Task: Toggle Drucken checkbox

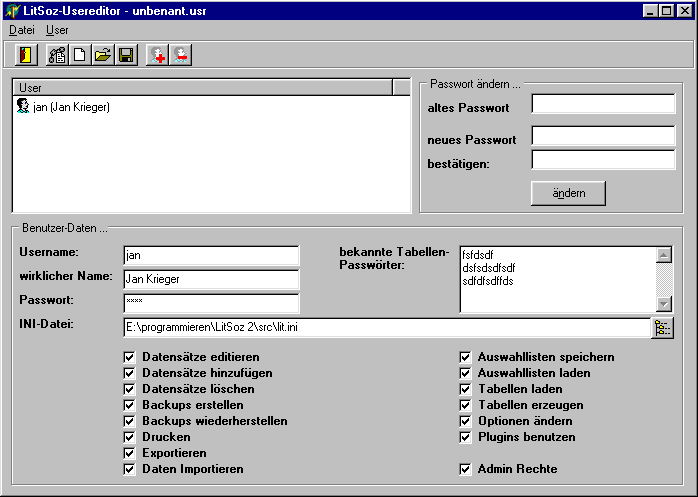Action: [129, 437]
